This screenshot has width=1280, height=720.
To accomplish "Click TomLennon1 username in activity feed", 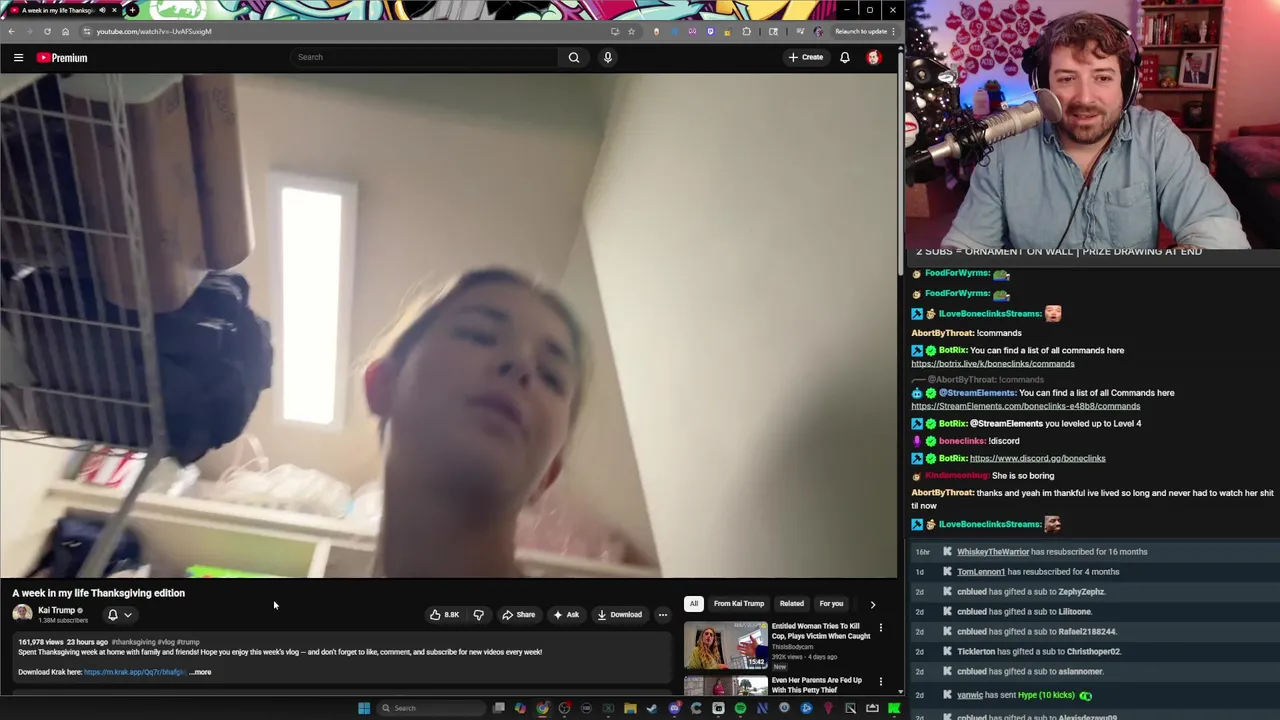I will [x=981, y=572].
